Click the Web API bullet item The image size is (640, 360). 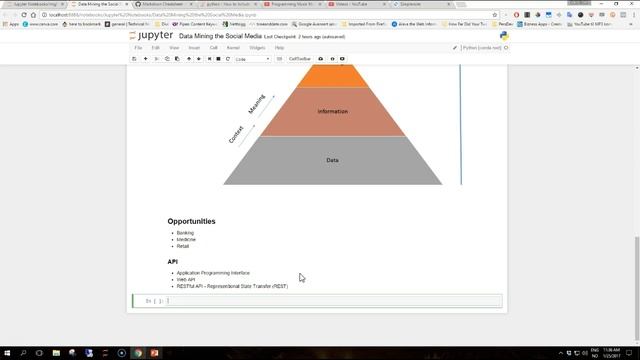(x=186, y=280)
